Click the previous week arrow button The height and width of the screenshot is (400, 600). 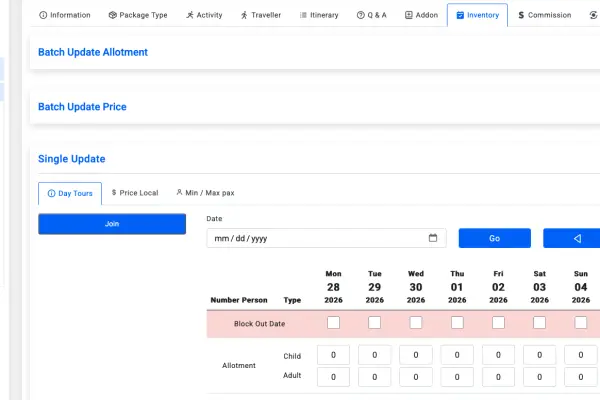[x=577, y=238]
